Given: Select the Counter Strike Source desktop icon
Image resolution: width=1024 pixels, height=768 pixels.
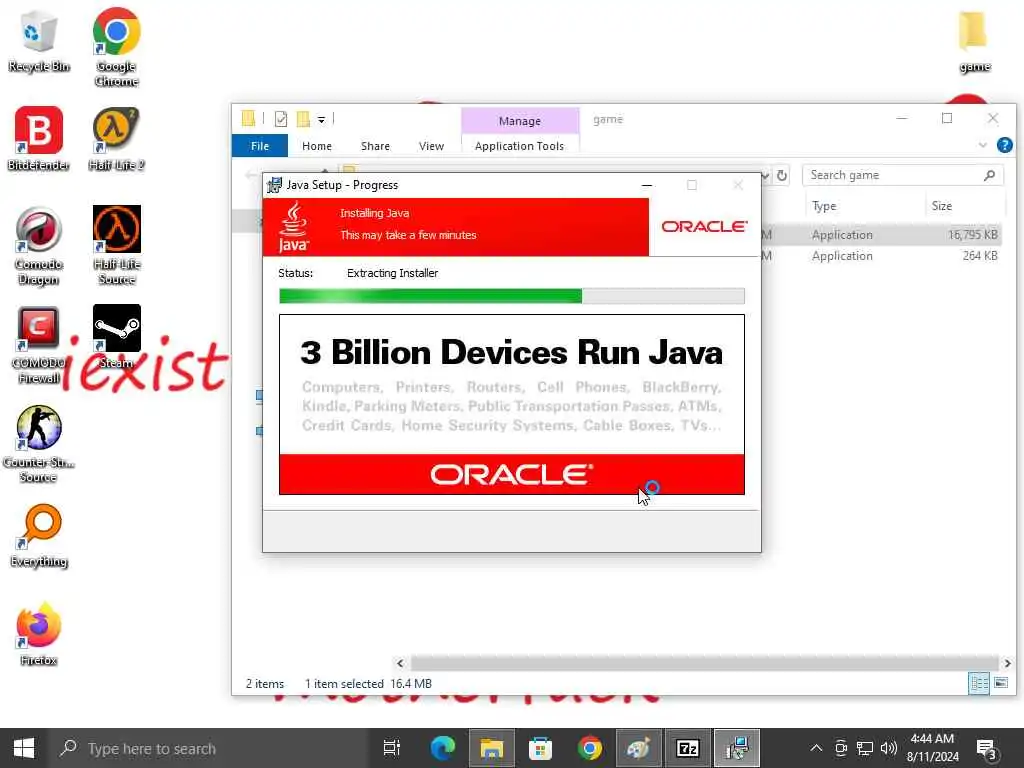Looking at the screenshot, I should point(39,444).
